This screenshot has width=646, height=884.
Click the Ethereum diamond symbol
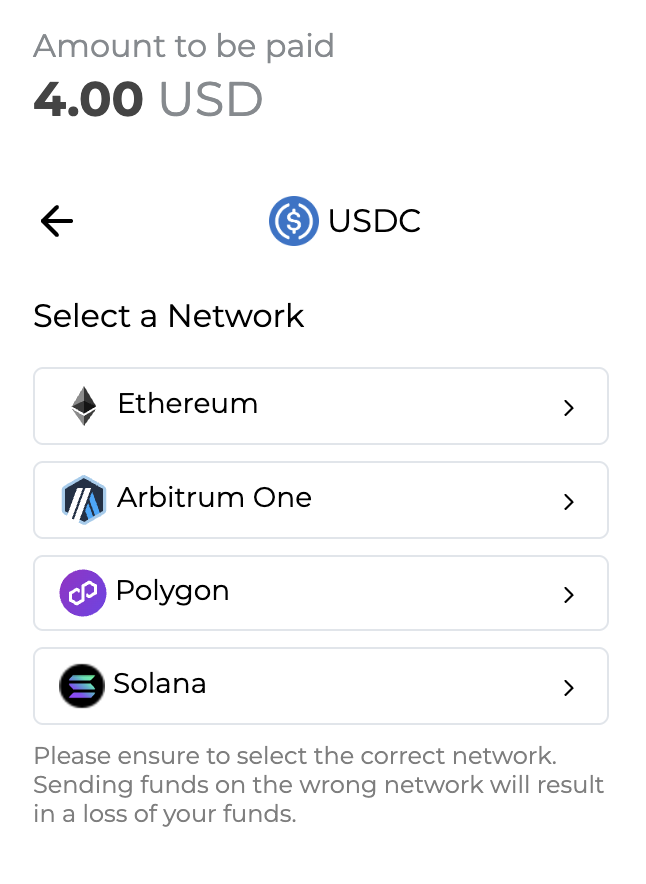click(83, 406)
